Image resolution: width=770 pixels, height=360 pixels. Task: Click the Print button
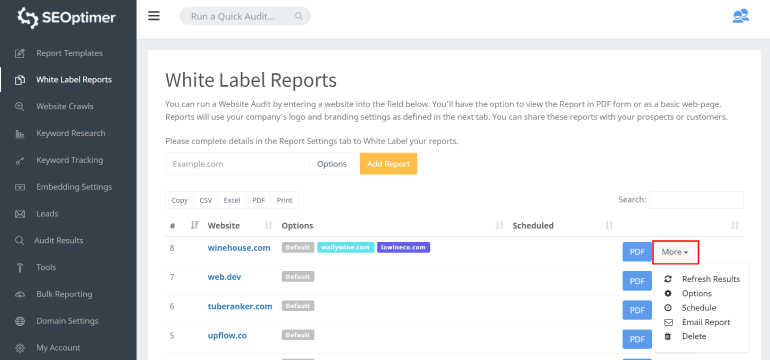pos(284,200)
